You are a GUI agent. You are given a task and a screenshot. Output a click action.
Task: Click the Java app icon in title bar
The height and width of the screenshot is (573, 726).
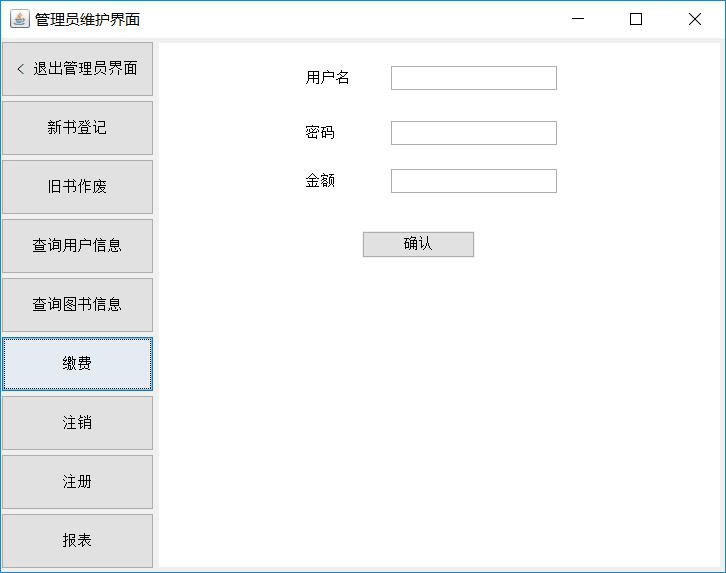coord(19,19)
